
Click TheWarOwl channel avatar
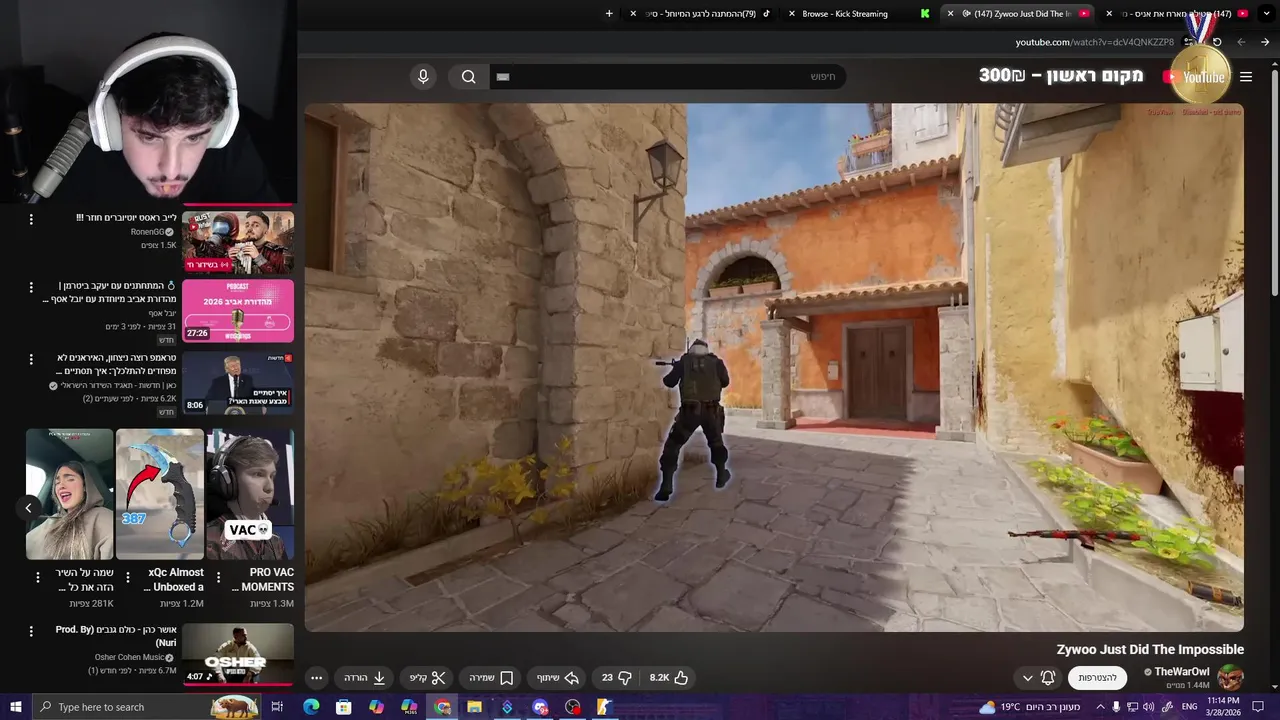click(x=1230, y=677)
